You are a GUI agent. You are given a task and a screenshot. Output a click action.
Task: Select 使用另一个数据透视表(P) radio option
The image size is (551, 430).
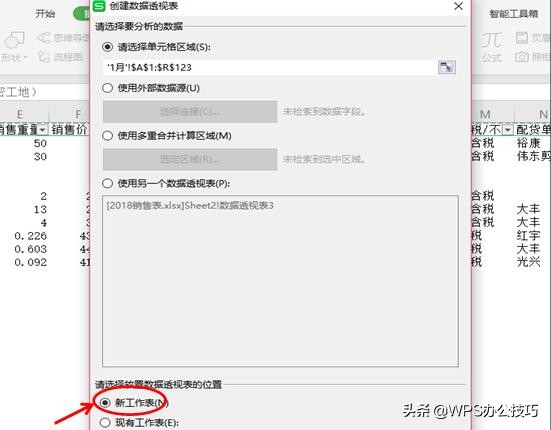coord(108,183)
